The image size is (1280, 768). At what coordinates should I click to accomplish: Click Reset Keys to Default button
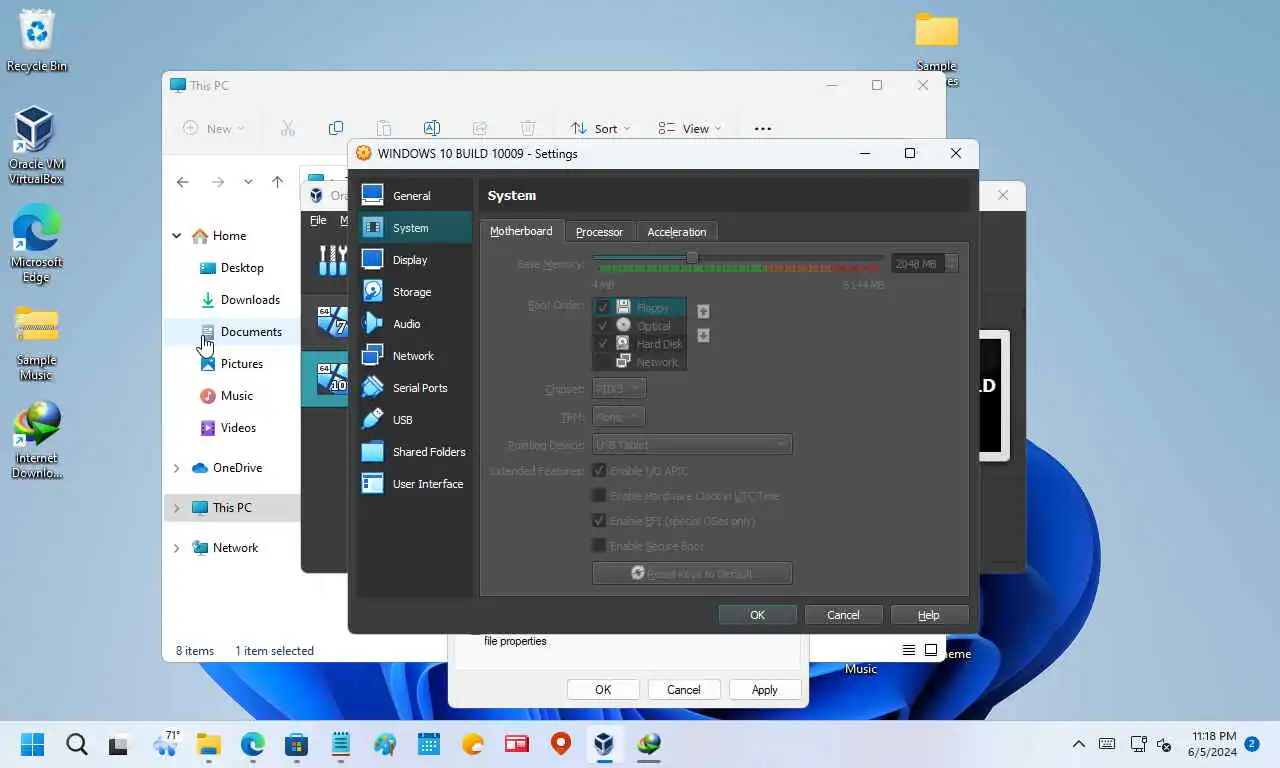[x=692, y=574]
